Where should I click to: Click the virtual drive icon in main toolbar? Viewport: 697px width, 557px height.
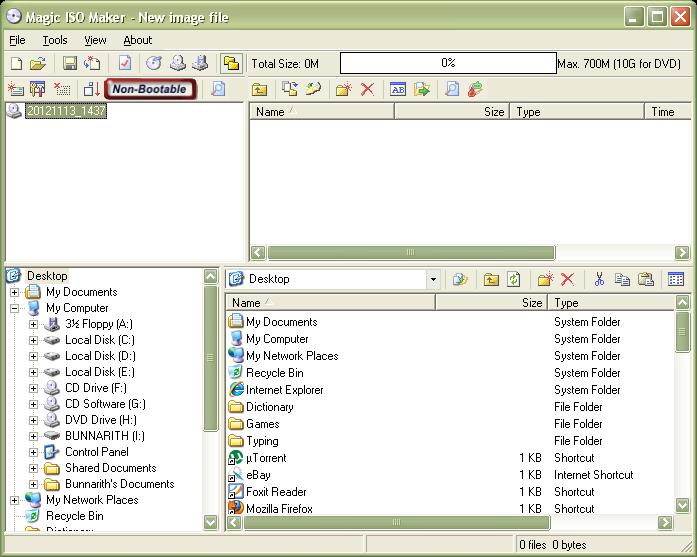pyautogui.click(x=200, y=64)
